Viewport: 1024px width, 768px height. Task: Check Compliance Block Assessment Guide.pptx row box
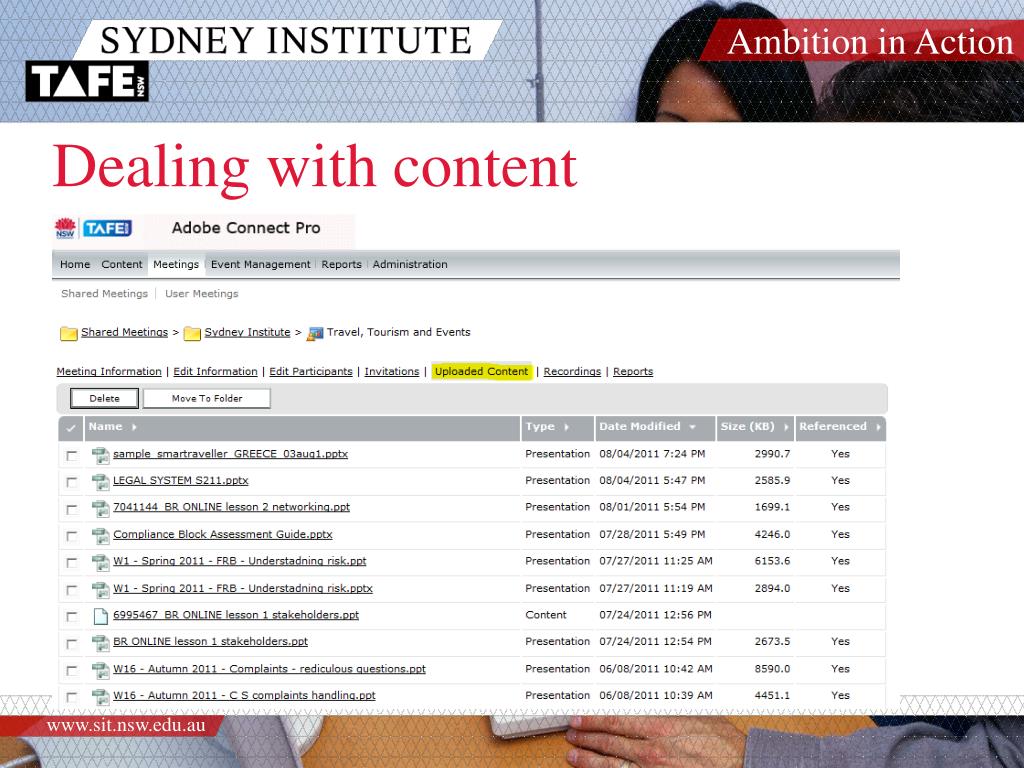coord(71,536)
